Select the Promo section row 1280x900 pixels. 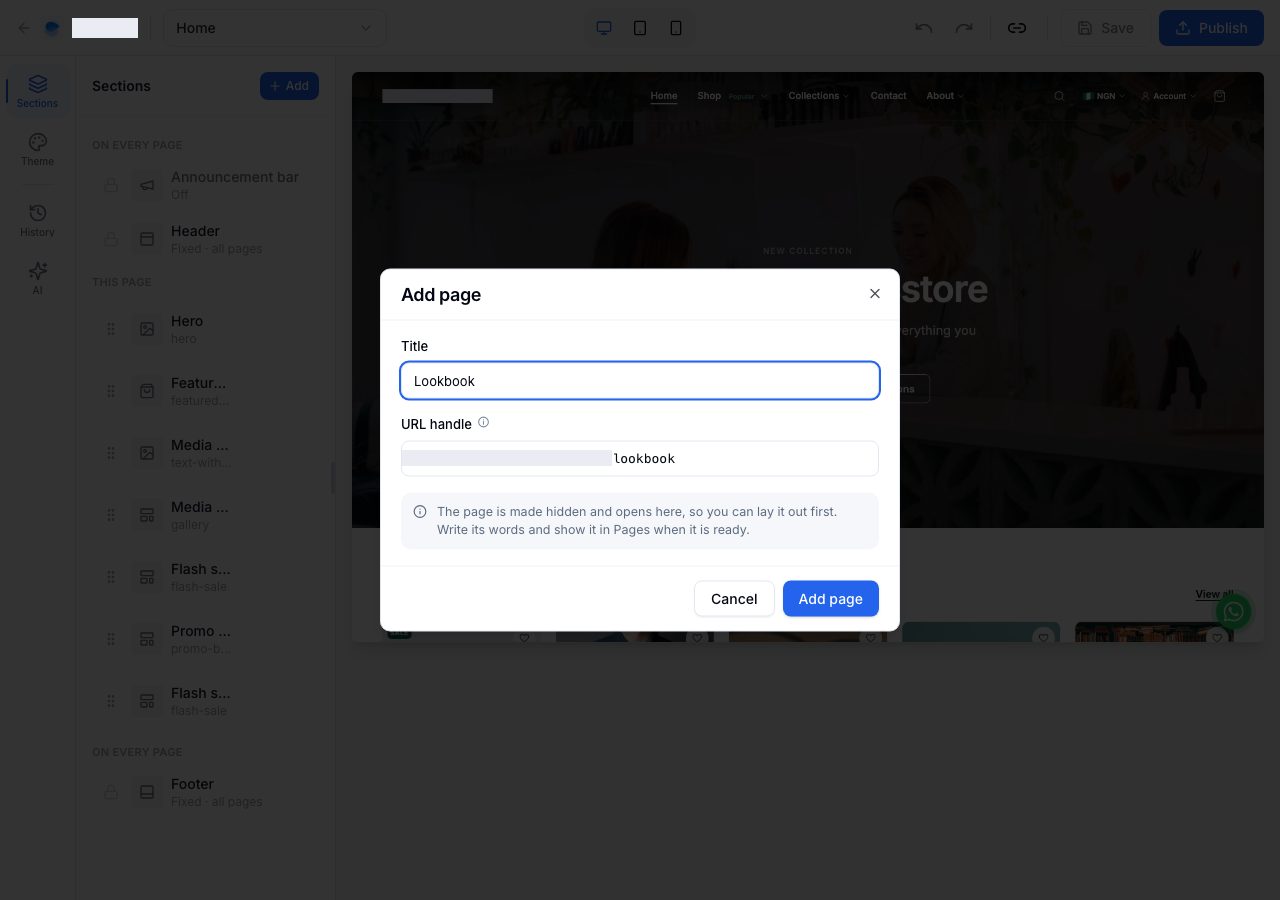(x=205, y=639)
